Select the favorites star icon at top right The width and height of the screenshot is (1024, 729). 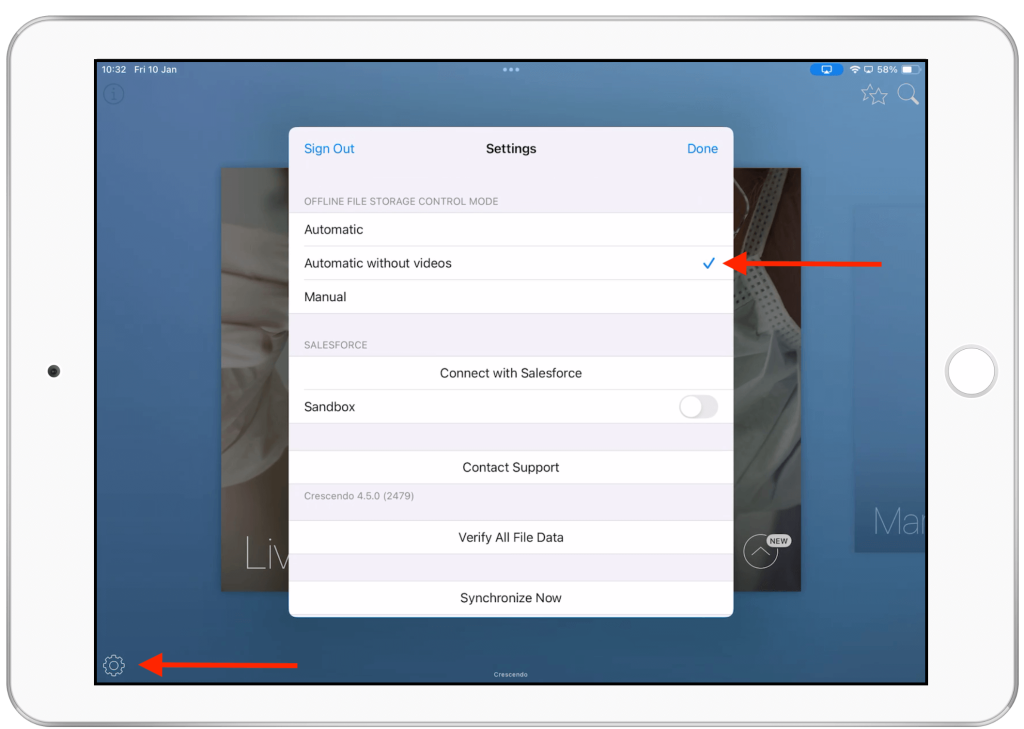click(874, 93)
